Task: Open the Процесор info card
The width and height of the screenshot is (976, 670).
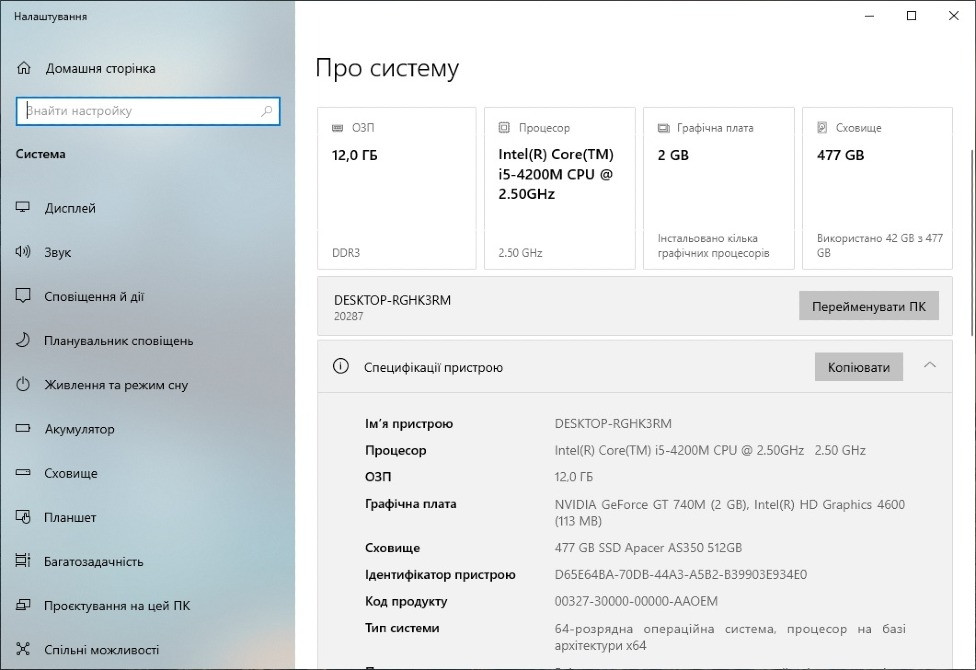Action: pyautogui.click(x=560, y=188)
